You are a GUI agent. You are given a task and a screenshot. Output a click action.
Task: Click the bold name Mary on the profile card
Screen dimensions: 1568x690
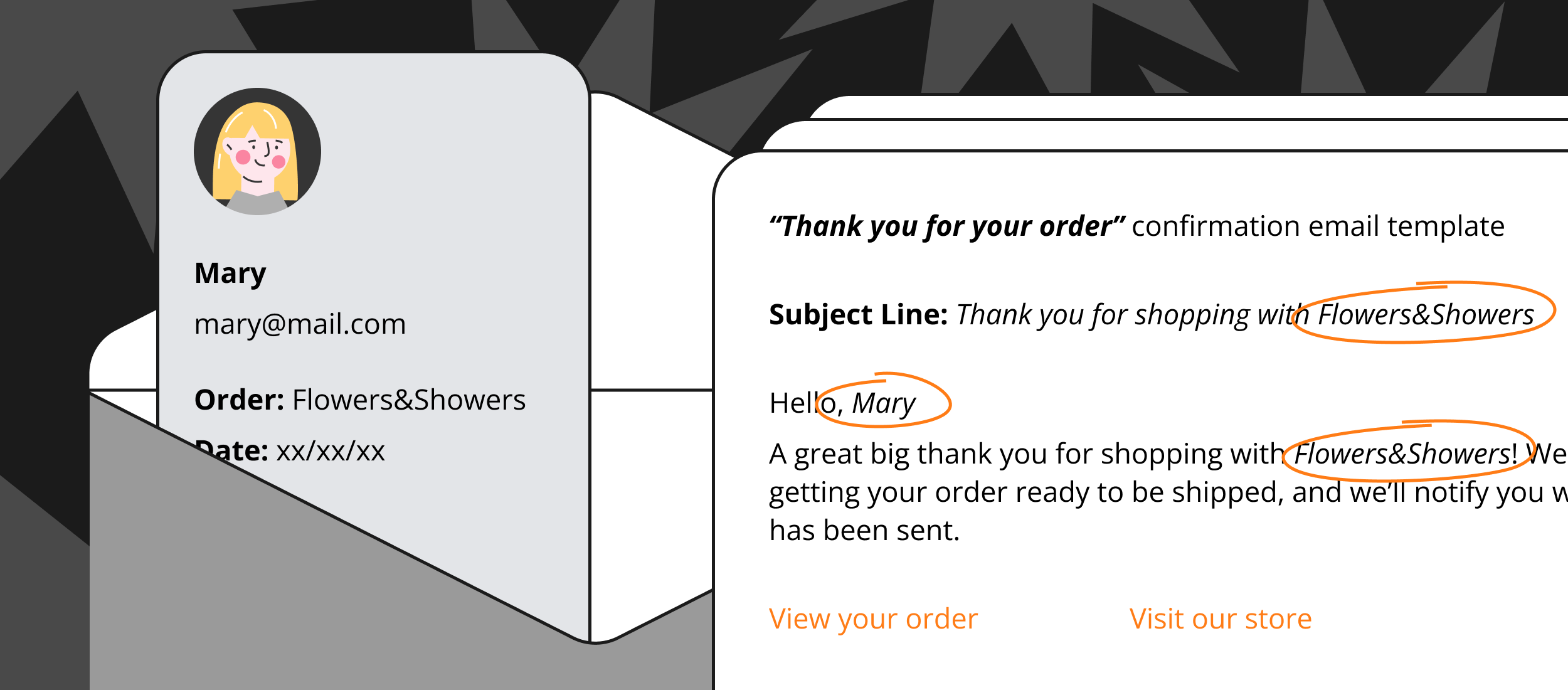[230, 273]
